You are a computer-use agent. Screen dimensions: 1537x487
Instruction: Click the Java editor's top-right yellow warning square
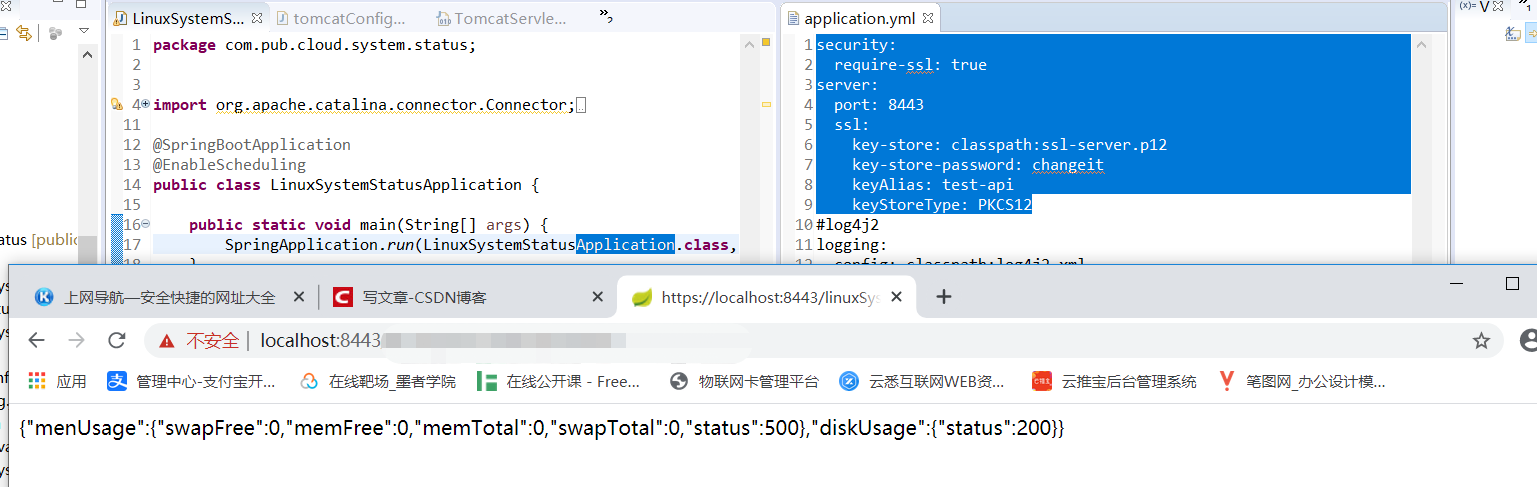[766, 42]
